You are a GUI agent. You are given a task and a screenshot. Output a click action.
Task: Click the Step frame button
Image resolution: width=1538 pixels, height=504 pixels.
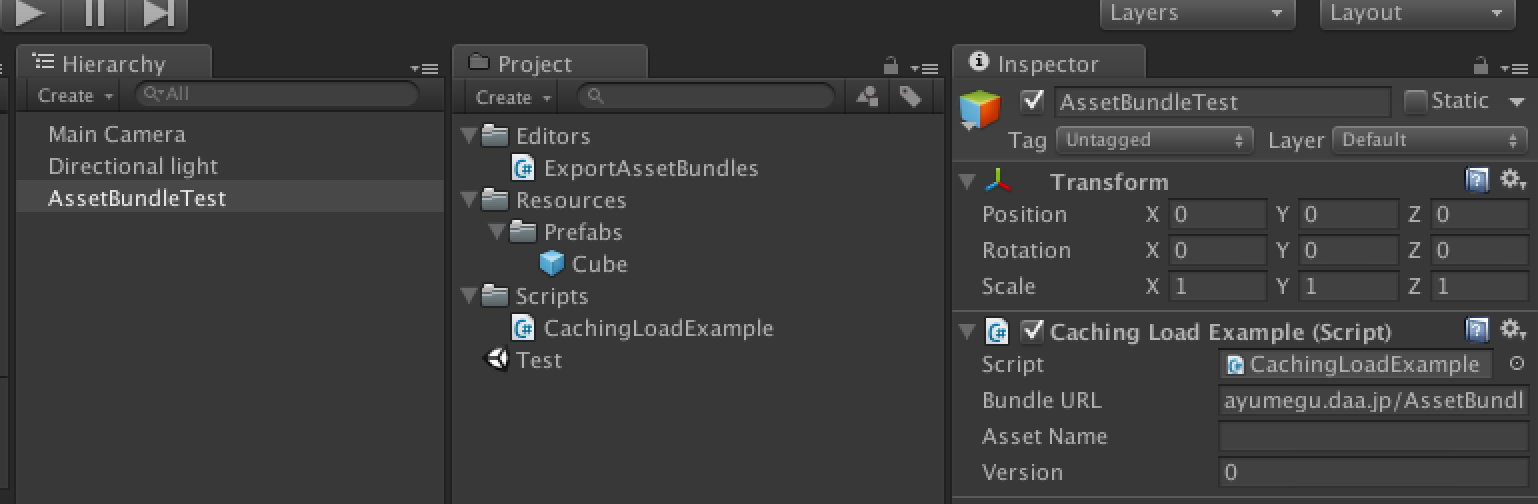pyautogui.click(x=159, y=13)
